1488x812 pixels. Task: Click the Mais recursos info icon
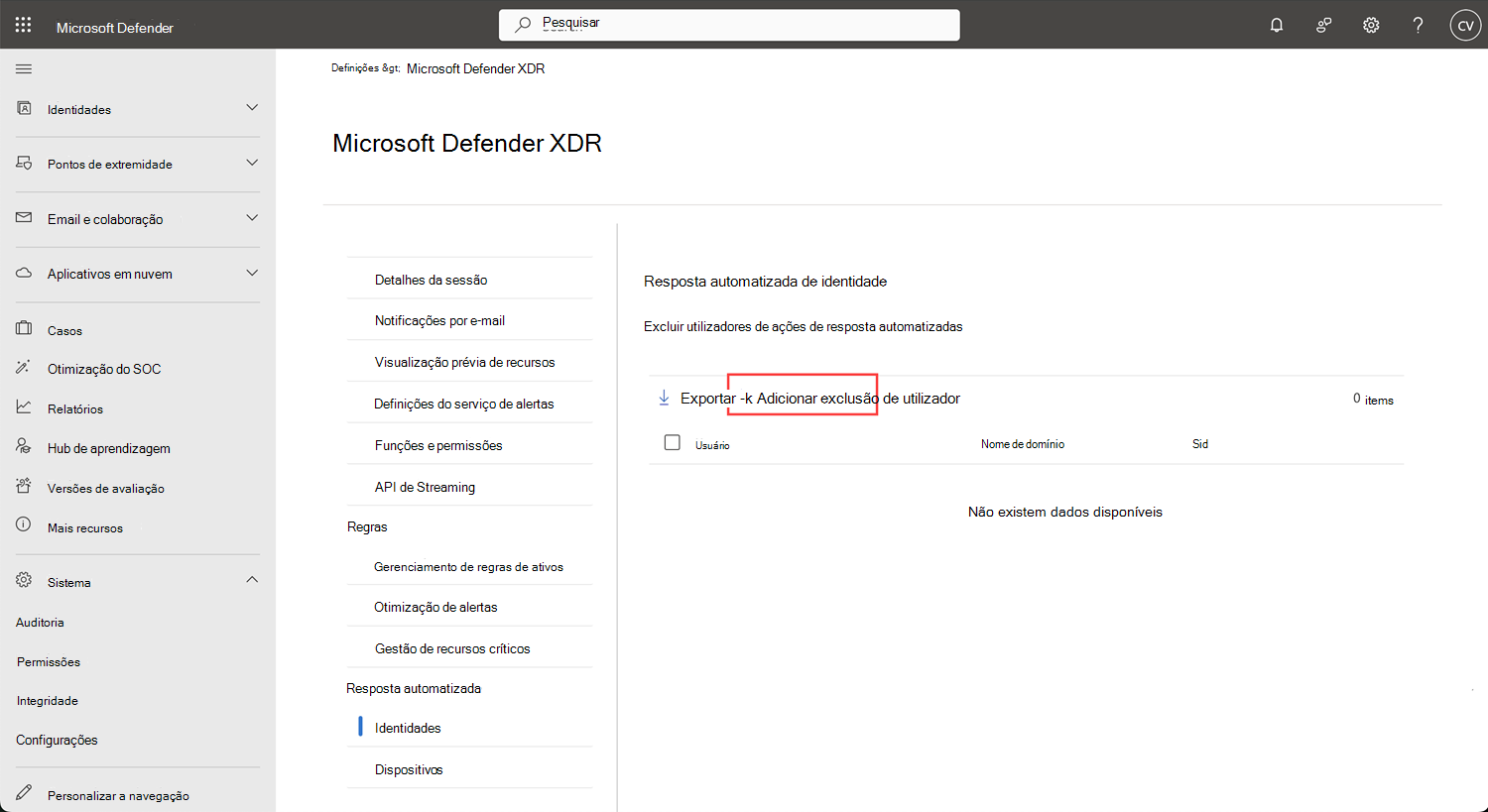pyautogui.click(x=24, y=525)
